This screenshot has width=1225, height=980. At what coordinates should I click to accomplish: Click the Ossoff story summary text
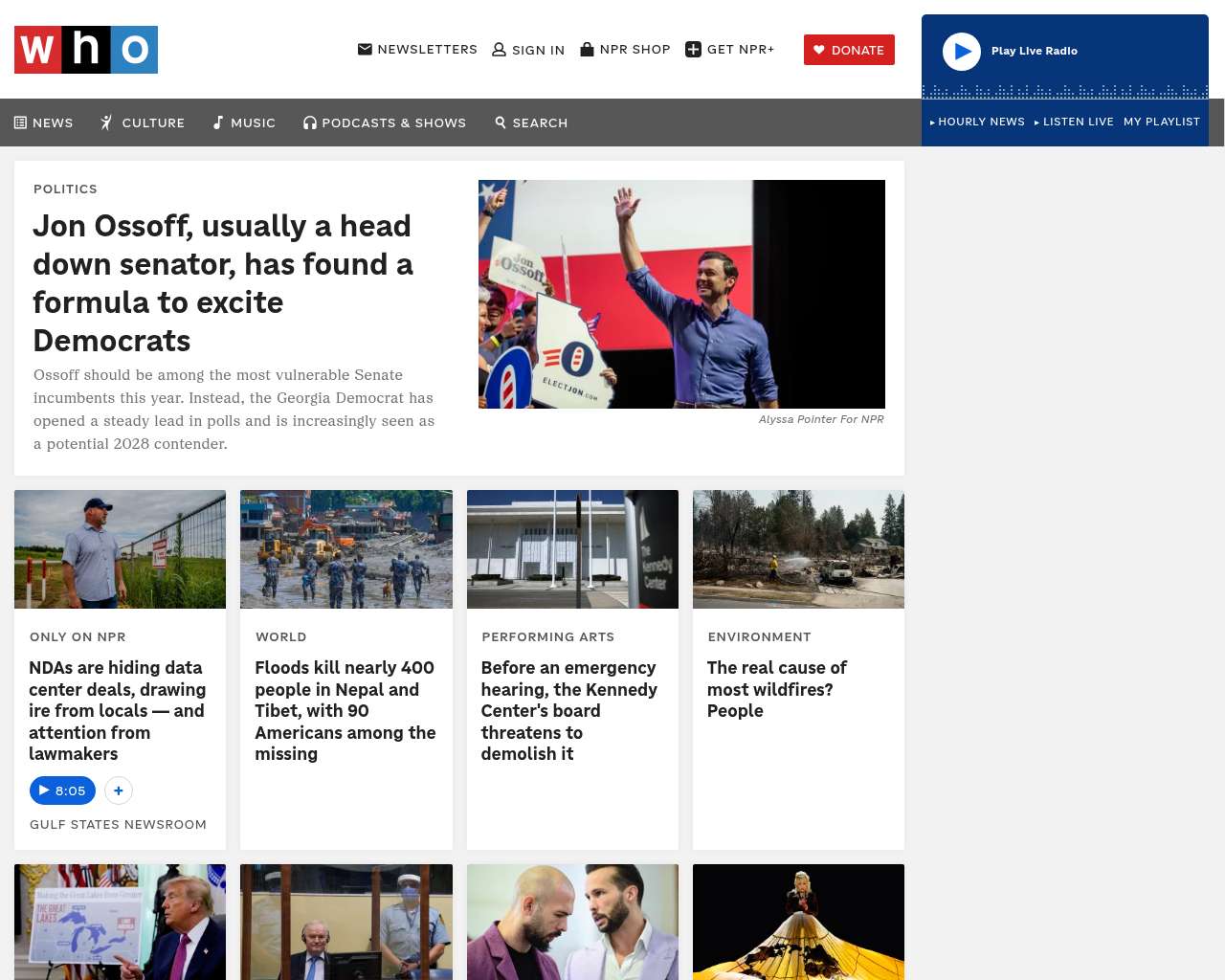pos(234,410)
